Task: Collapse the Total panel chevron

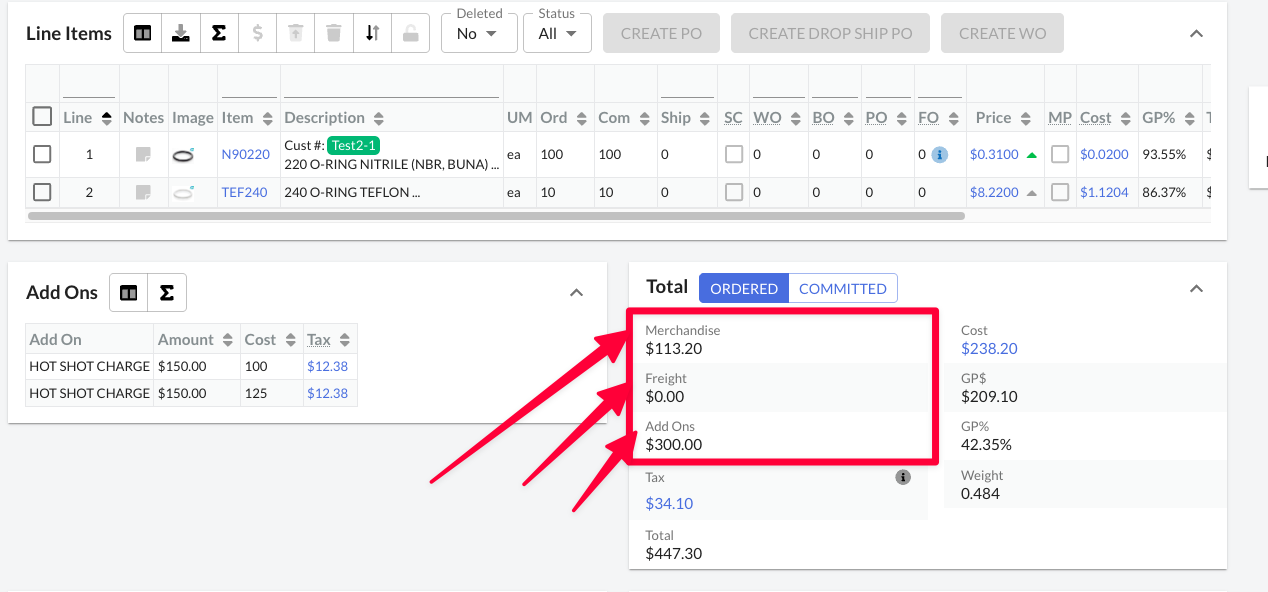Action: tap(1196, 288)
